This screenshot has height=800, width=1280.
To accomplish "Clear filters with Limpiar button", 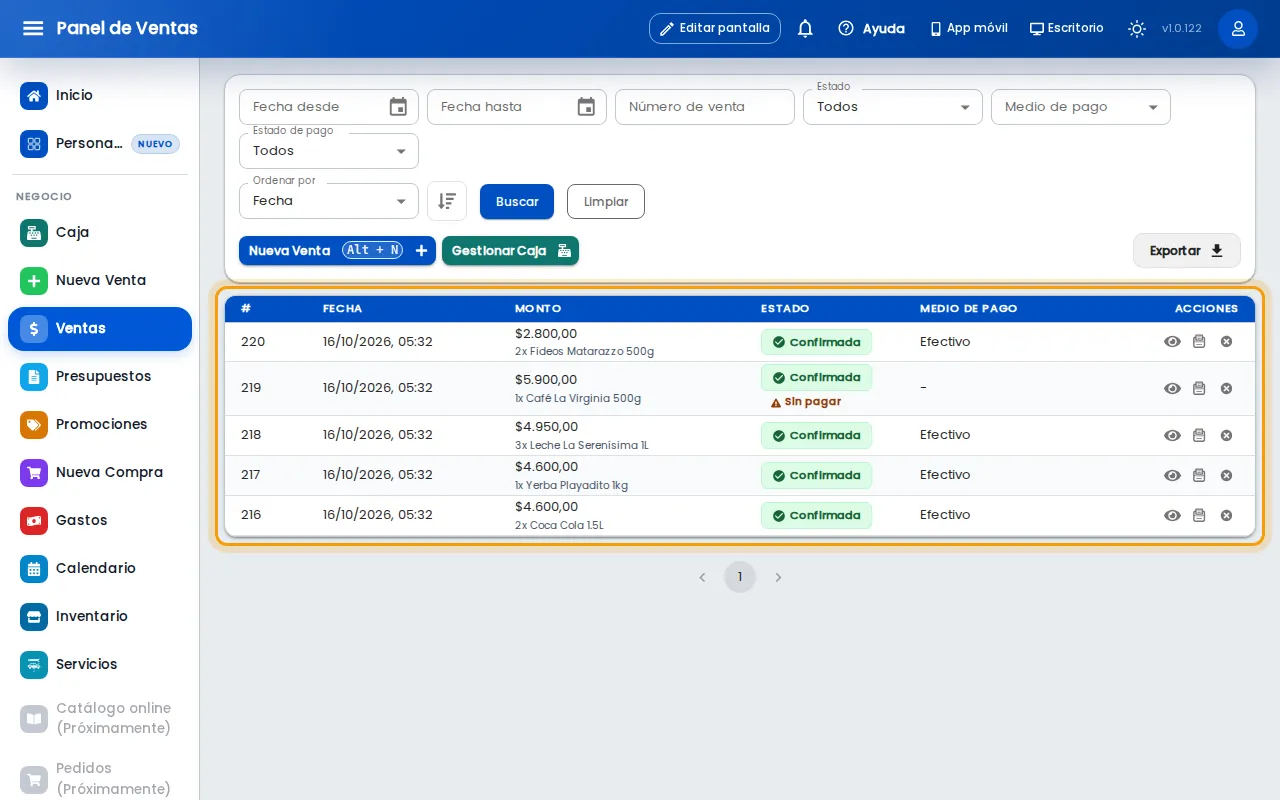I will pos(606,202).
